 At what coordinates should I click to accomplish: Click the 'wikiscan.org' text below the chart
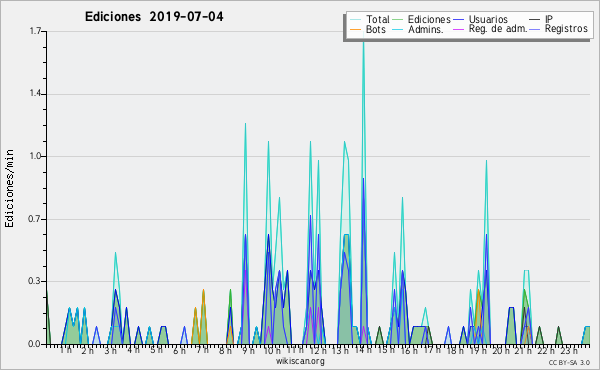click(x=300, y=361)
